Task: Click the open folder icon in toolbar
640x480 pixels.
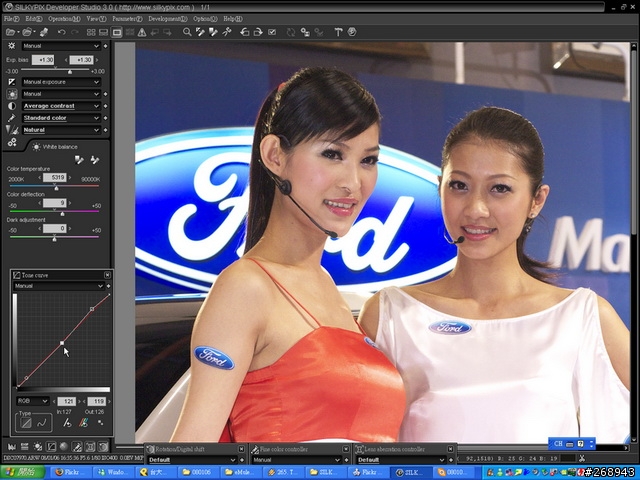Action: tap(27, 32)
